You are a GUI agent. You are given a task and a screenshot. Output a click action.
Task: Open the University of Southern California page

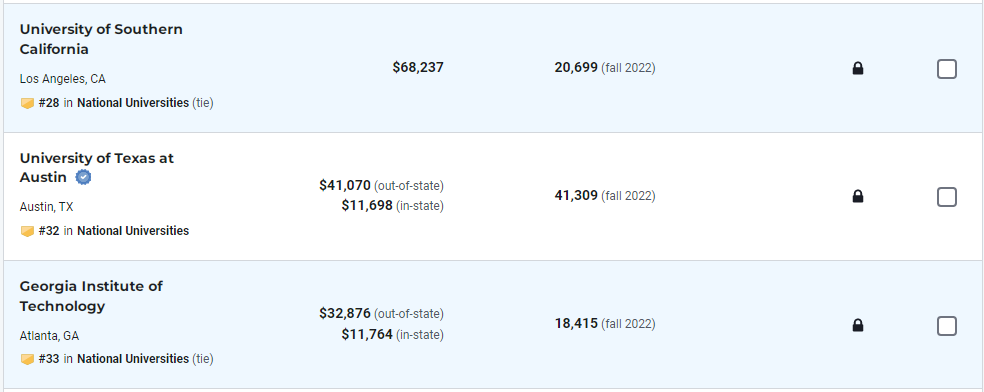pyautogui.click(x=101, y=39)
